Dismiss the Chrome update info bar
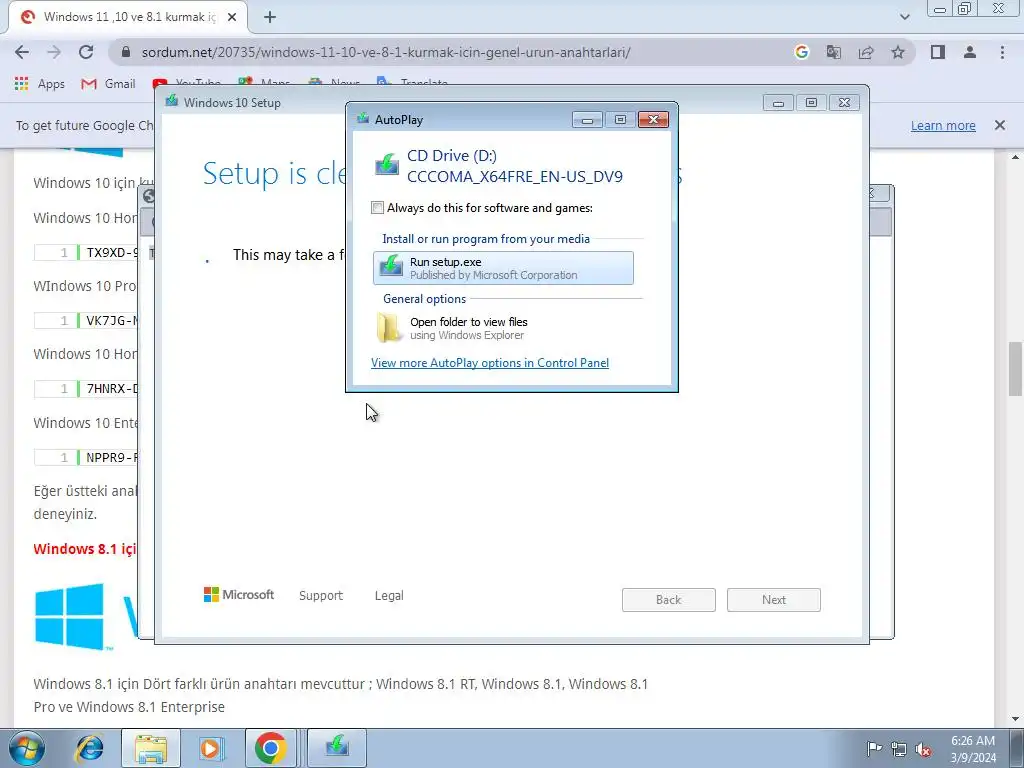 tap(1000, 125)
